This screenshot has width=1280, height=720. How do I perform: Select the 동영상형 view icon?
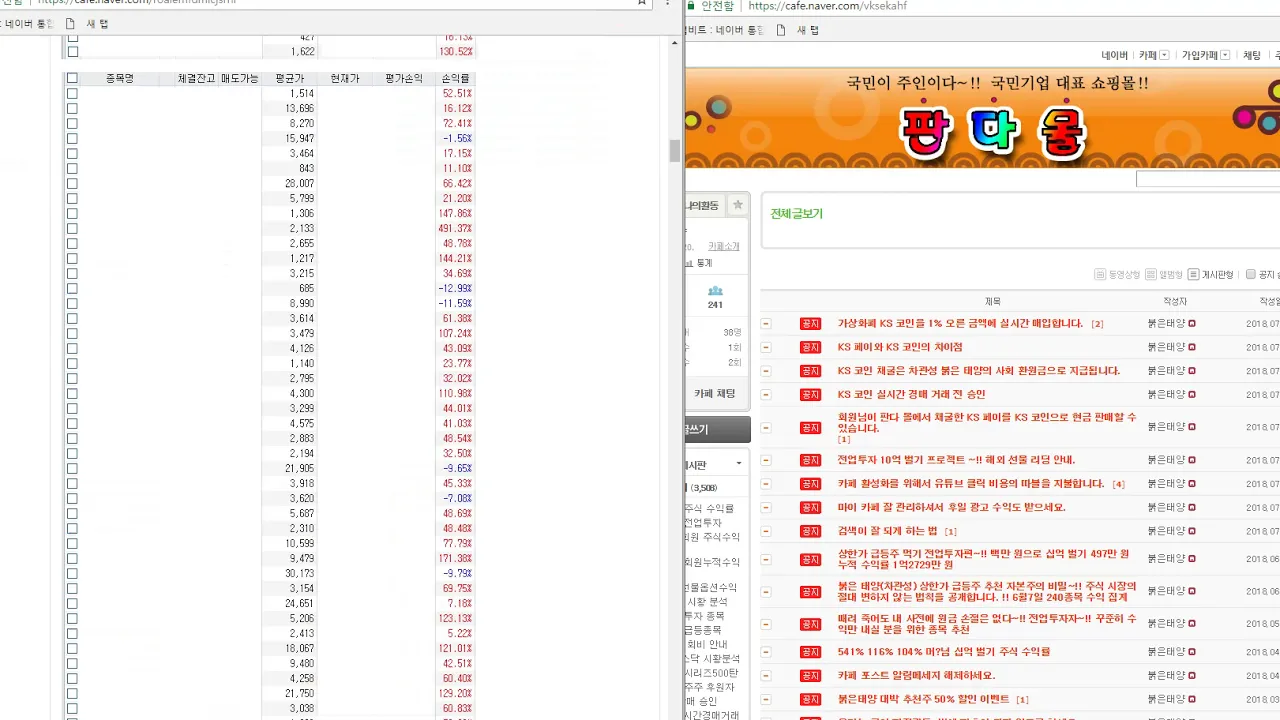(x=1101, y=275)
